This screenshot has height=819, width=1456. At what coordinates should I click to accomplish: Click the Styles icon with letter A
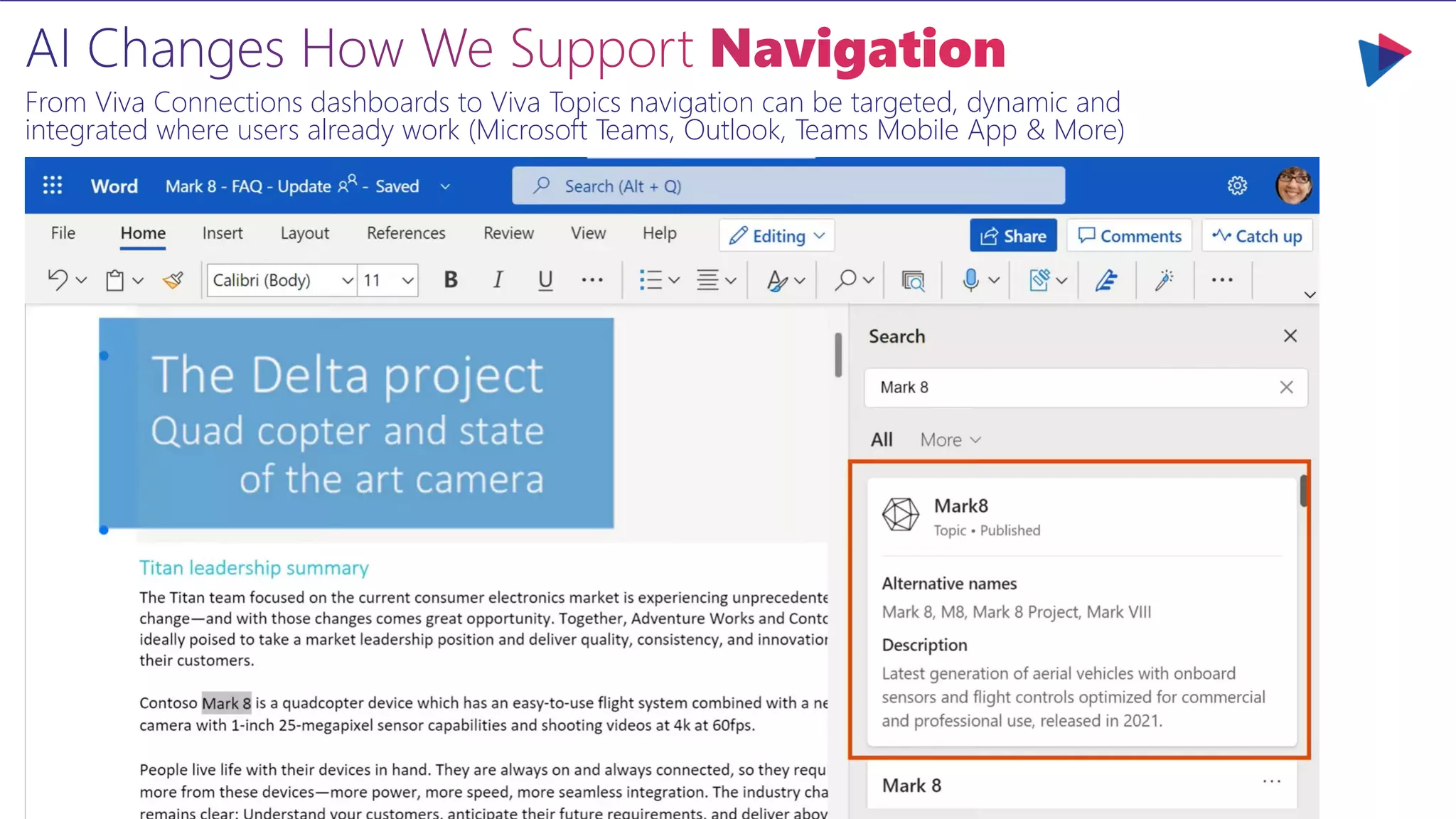click(x=777, y=280)
